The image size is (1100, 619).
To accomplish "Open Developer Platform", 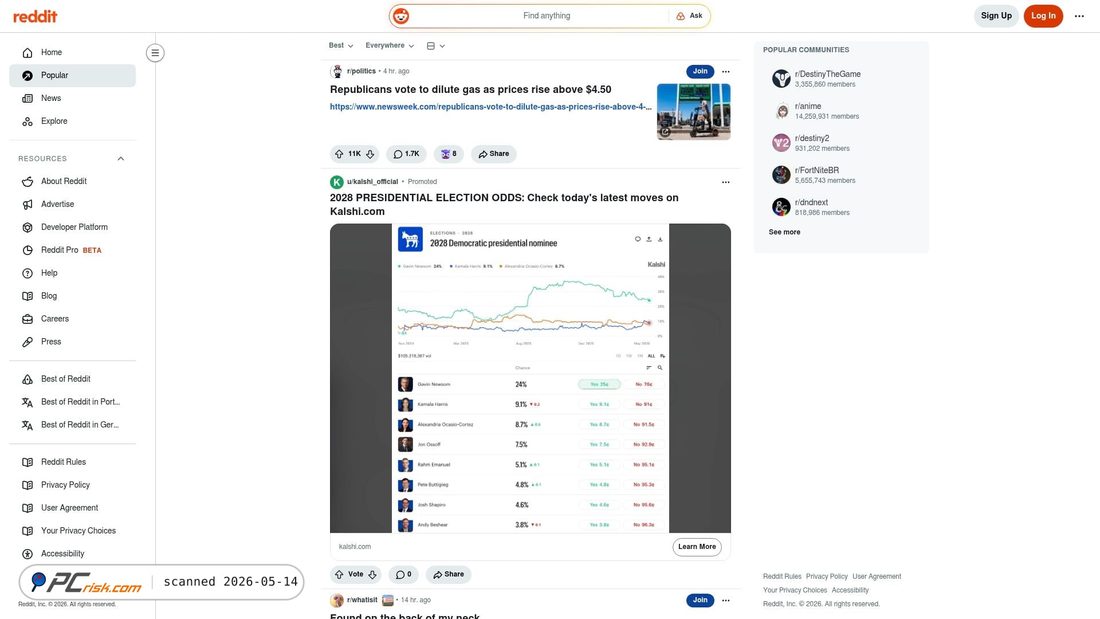I will [x=72, y=227].
